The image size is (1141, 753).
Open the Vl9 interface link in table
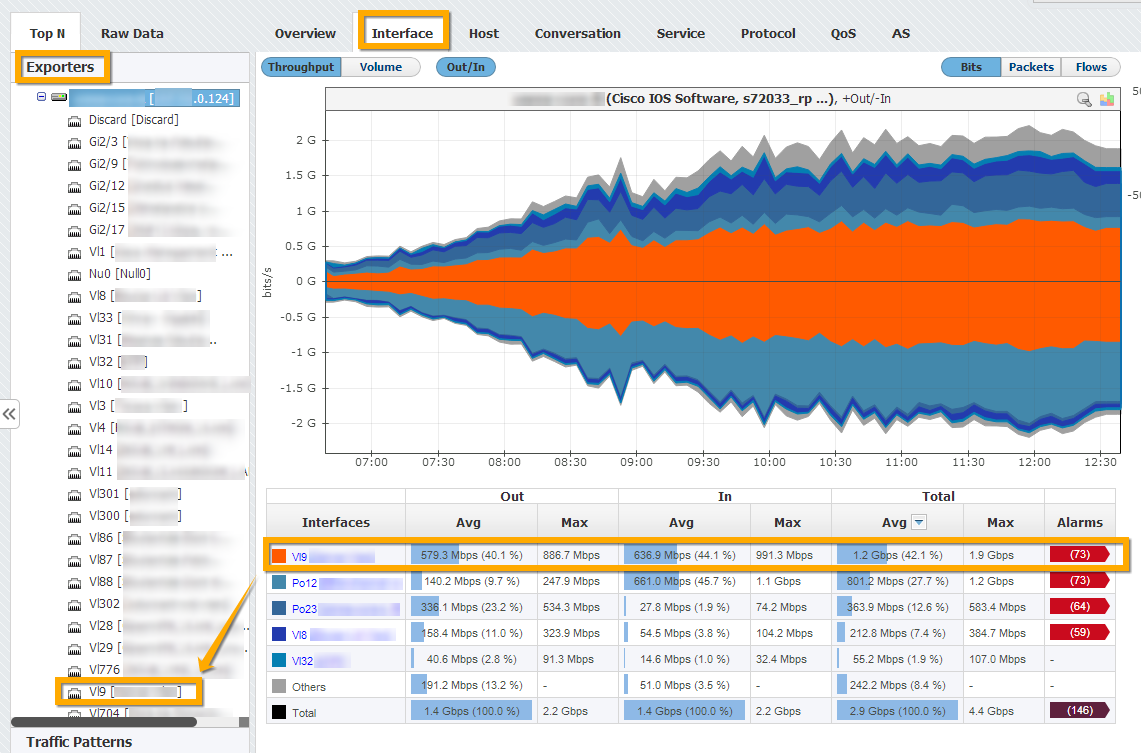[299, 557]
